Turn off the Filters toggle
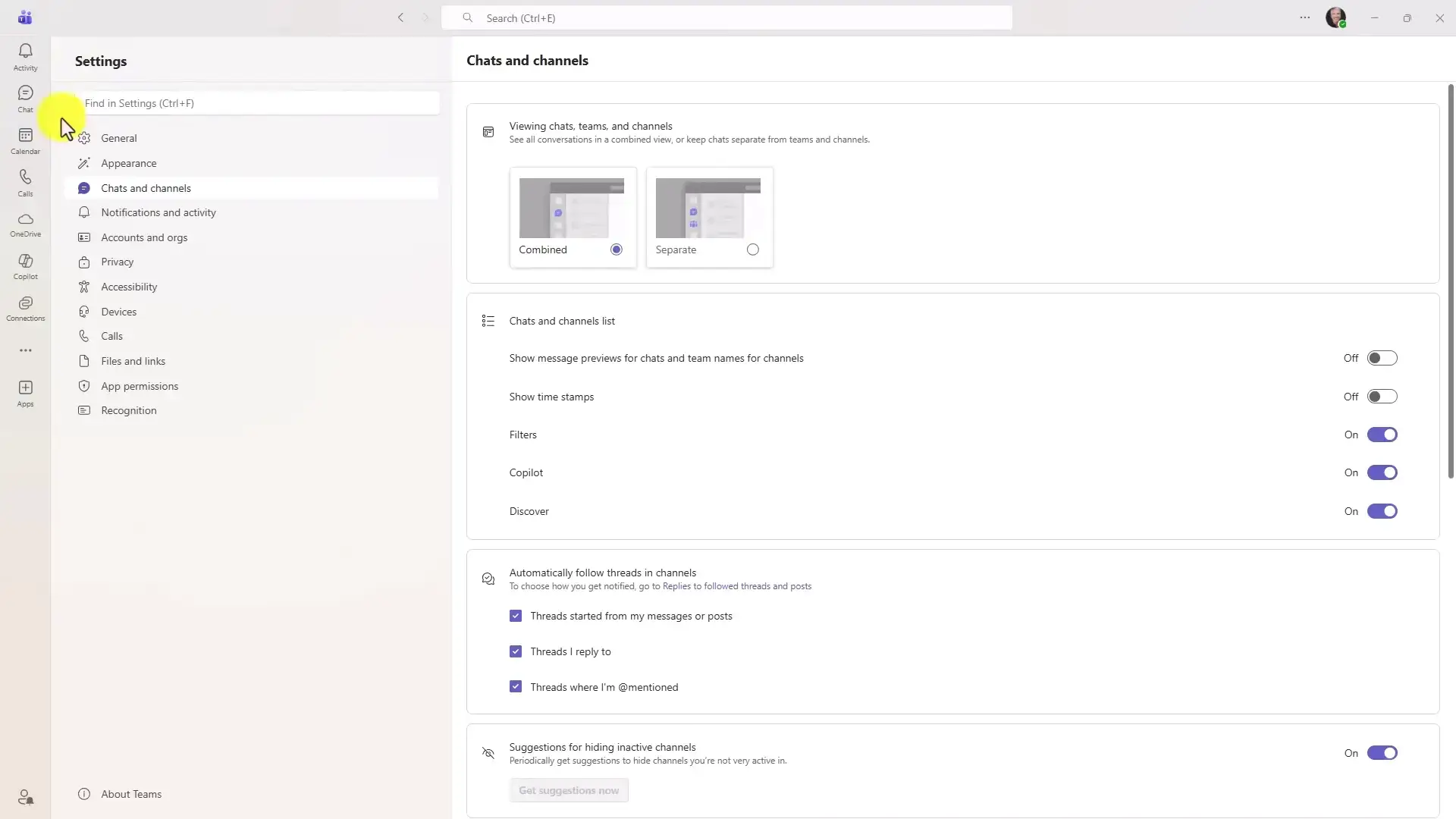 1382,435
